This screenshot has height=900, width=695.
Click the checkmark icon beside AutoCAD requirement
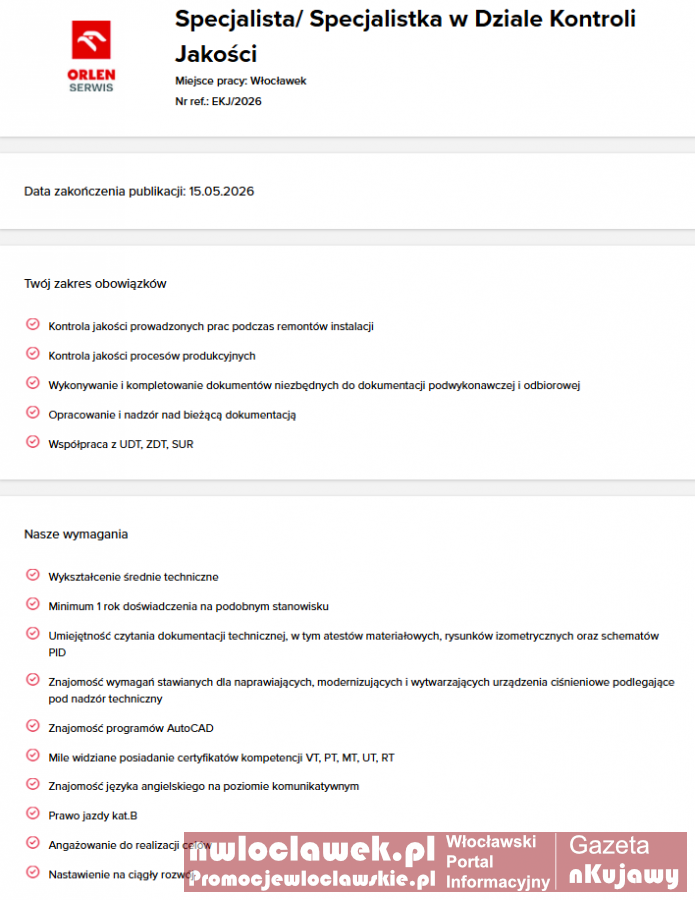(31, 727)
